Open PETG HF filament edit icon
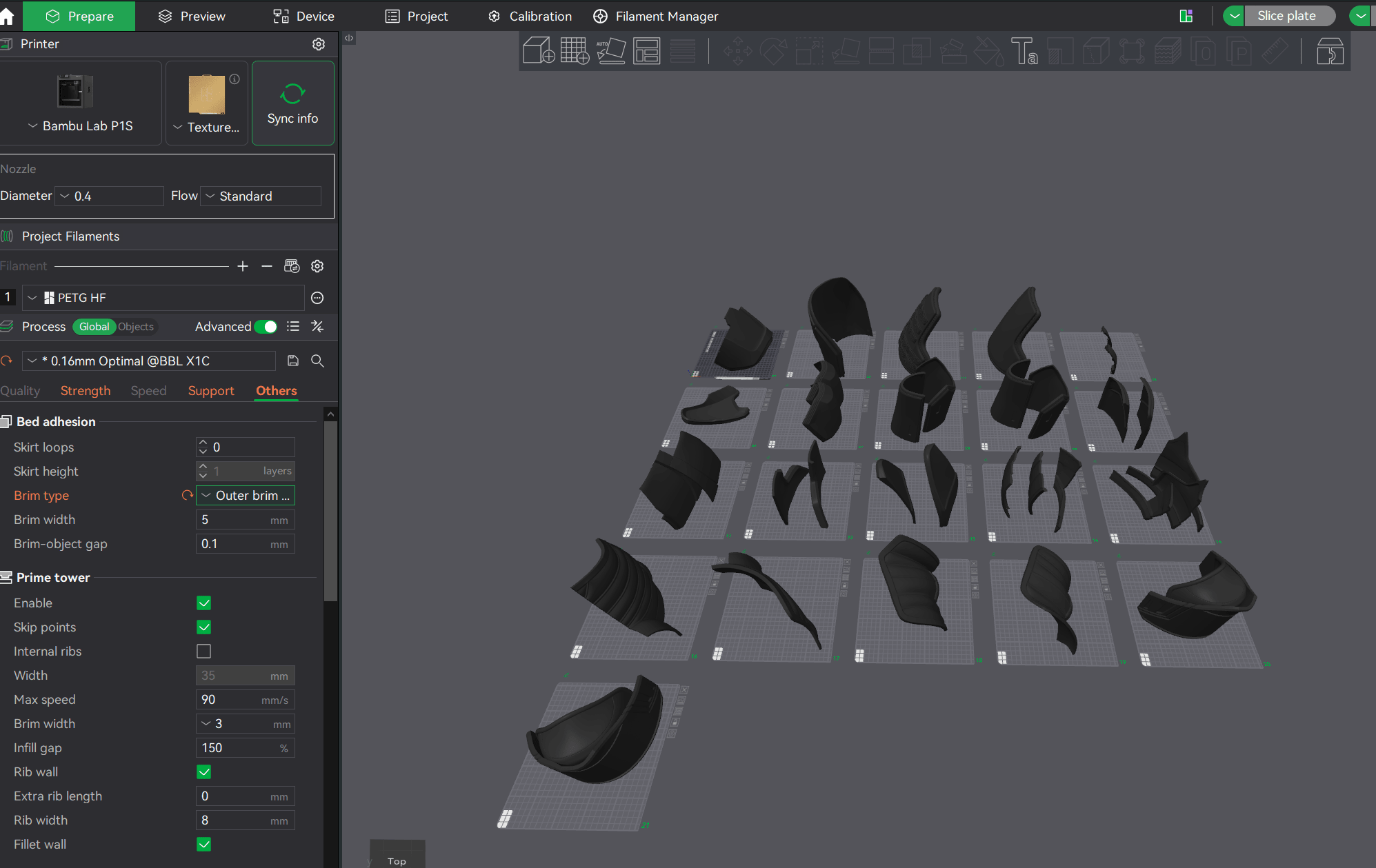1376x868 pixels. (x=317, y=298)
